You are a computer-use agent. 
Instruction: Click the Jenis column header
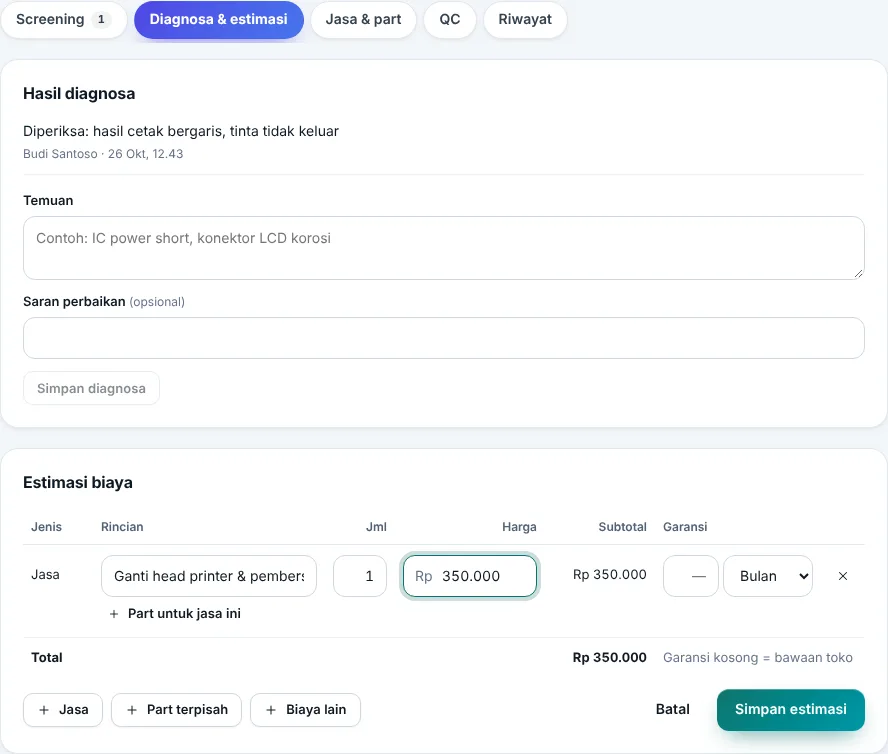tap(46, 527)
